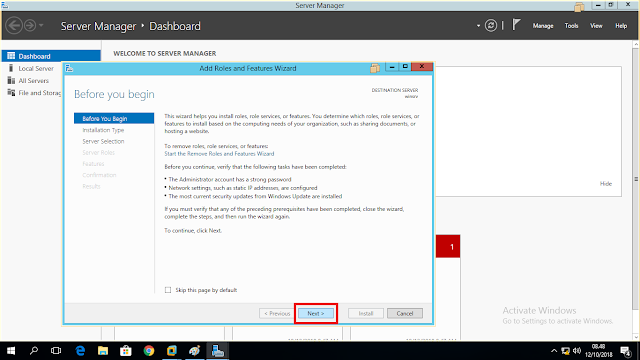Cancel the wizard
The width and height of the screenshot is (640, 360).
coord(404,313)
